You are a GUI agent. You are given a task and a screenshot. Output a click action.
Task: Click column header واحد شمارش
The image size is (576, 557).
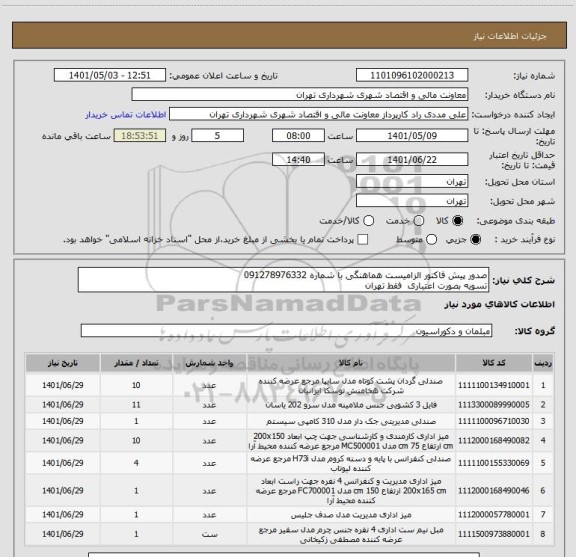coord(209,363)
